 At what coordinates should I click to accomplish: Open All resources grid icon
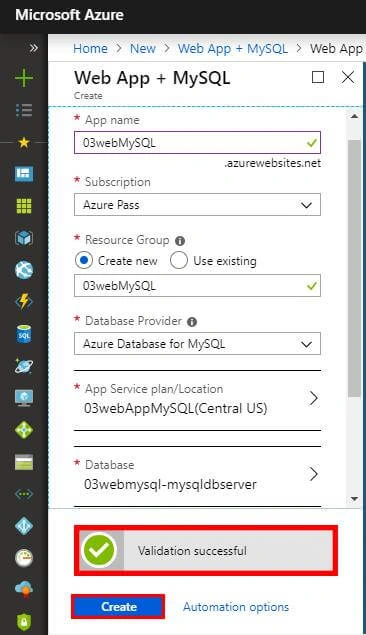coord(24,206)
